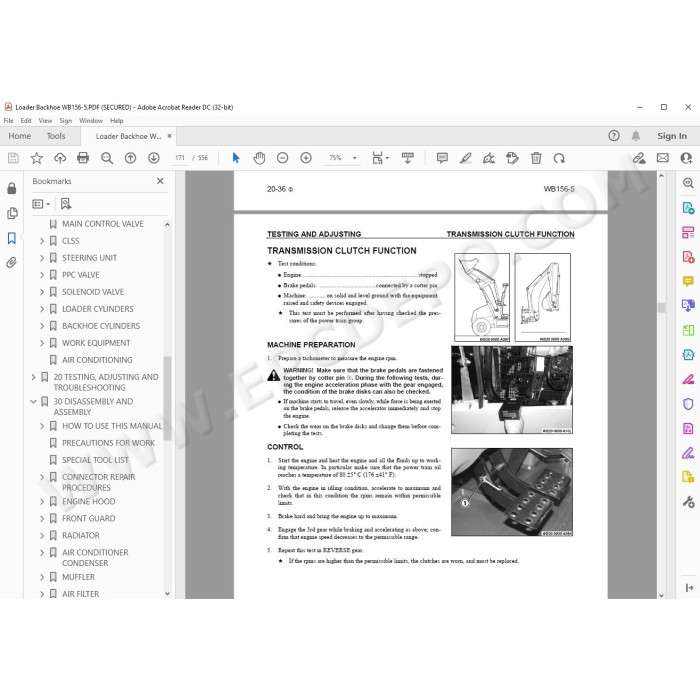This screenshot has width=700, height=700.
Task: Go to the next page with the down arrow
Action: tap(154, 158)
